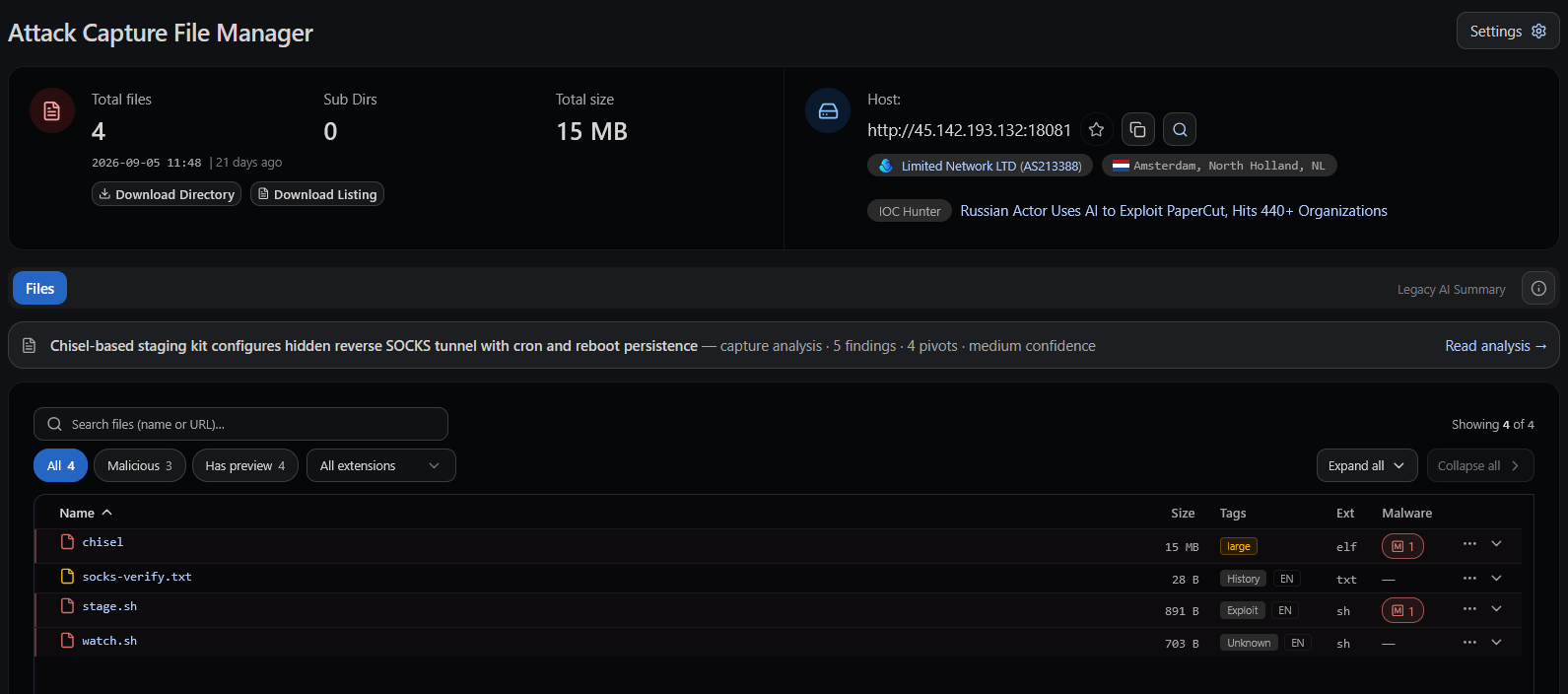1568x694 pixels.
Task: Follow the Read analysis link
Action: 1496,346
